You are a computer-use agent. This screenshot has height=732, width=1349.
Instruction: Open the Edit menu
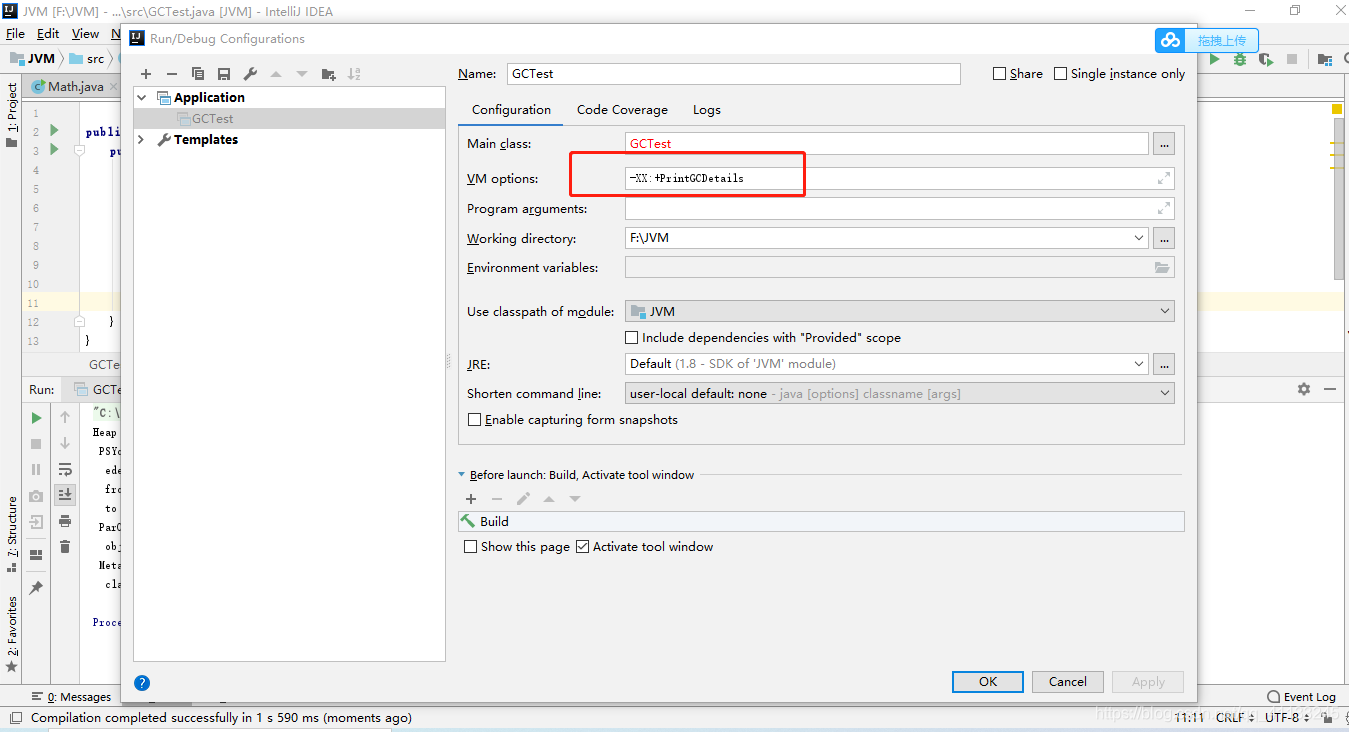pyautogui.click(x=48, y=34)
